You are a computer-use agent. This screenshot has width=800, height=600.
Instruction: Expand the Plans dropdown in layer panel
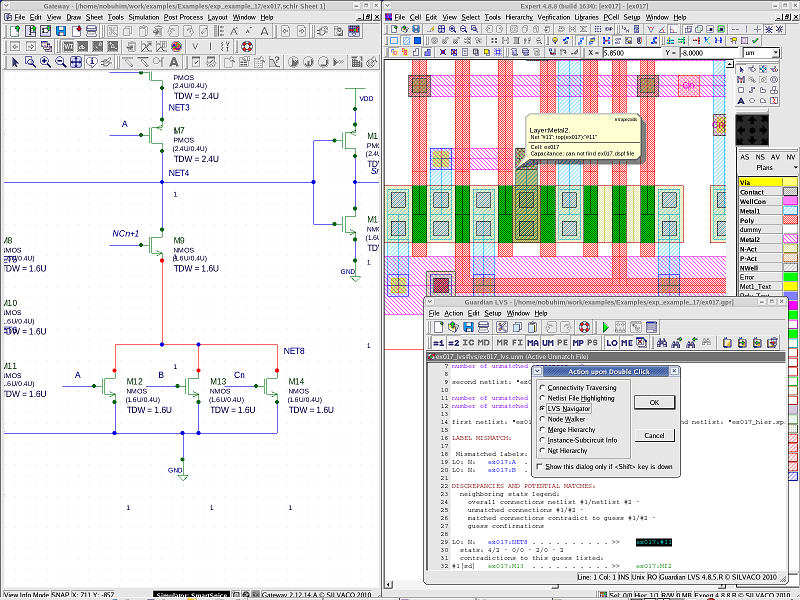pyautogui.click(x=765, y=168)
